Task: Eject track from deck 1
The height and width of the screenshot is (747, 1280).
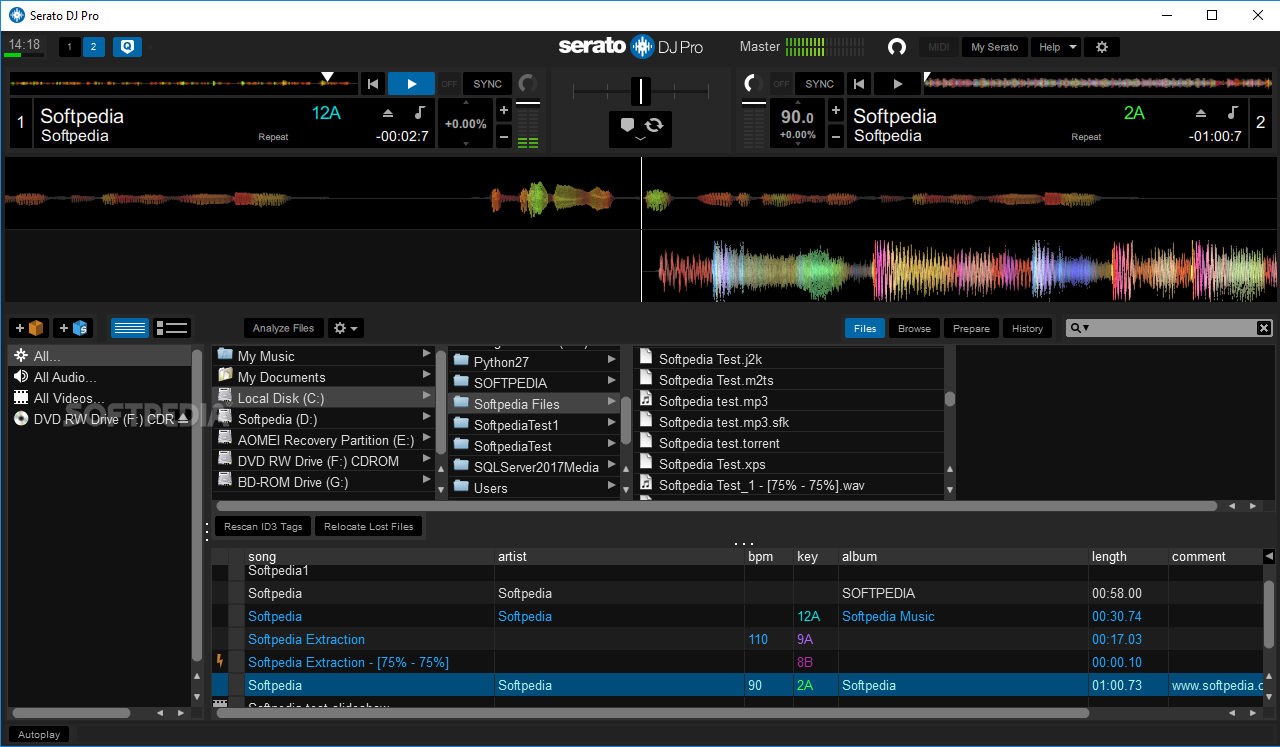Action: (389, 113)
